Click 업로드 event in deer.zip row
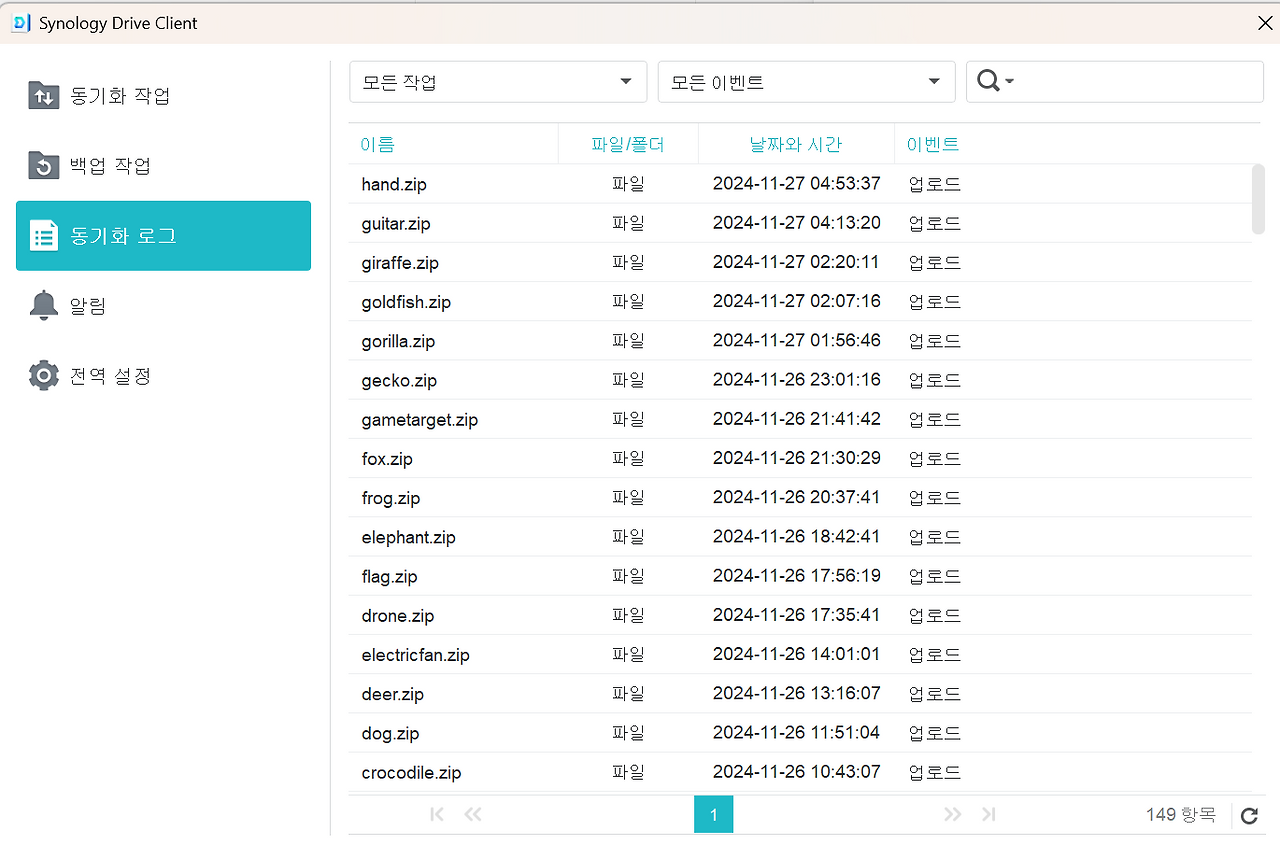The width and height of the screenshot is (1280, 845). click(x=935, y=693)
